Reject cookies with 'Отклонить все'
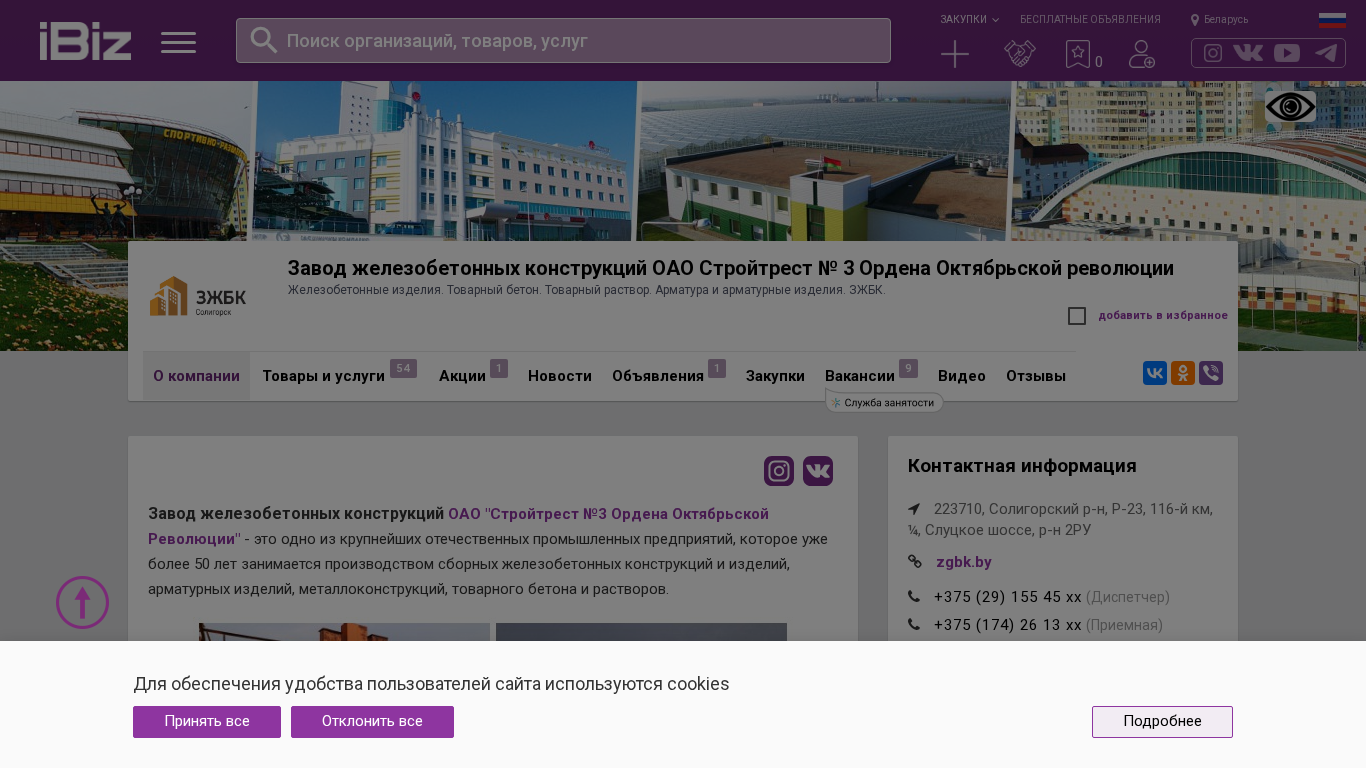Viewport: 1366px width, 768px height. point(372,722)
